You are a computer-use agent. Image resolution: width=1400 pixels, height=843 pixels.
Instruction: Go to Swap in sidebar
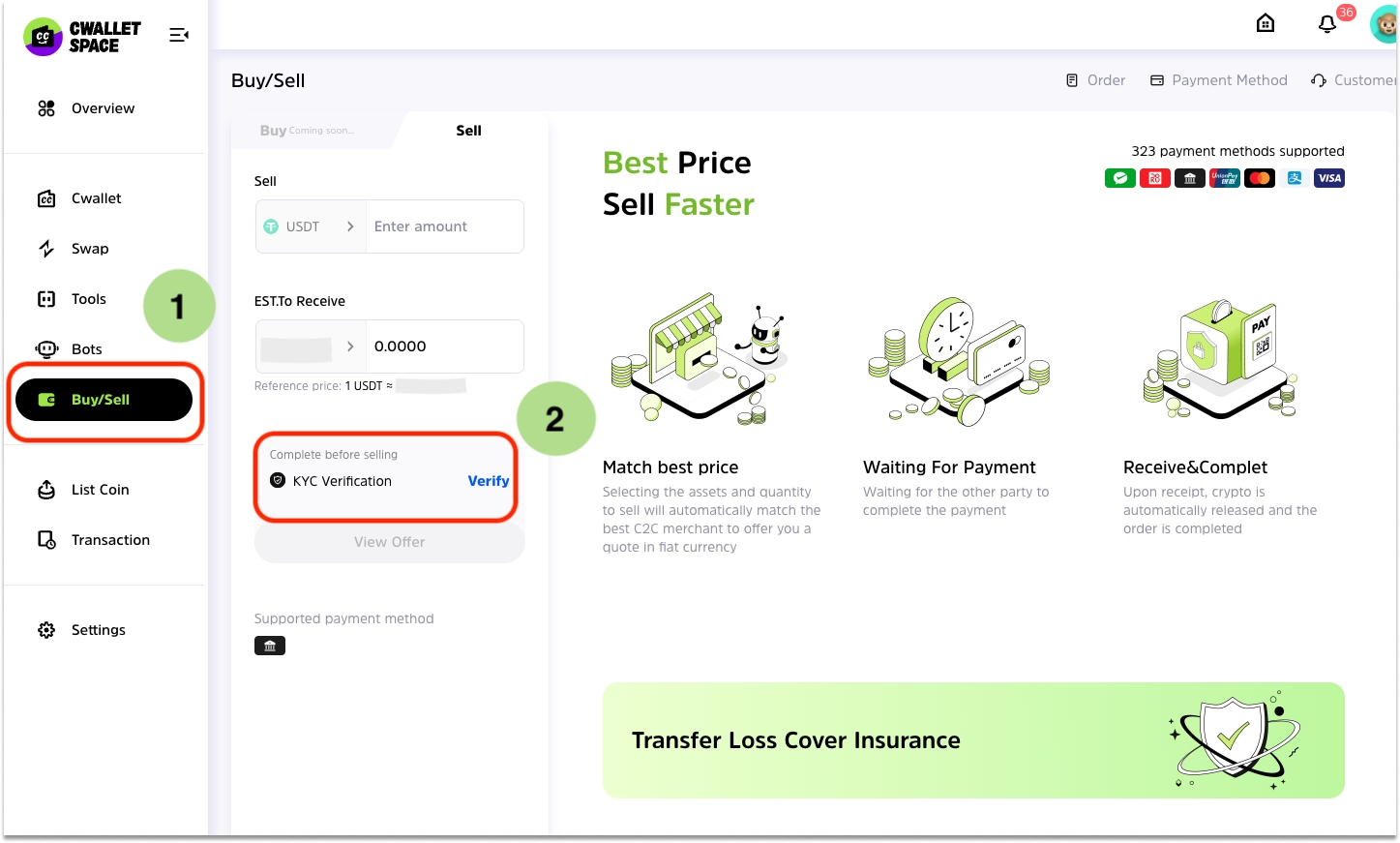tap(90, 249)
